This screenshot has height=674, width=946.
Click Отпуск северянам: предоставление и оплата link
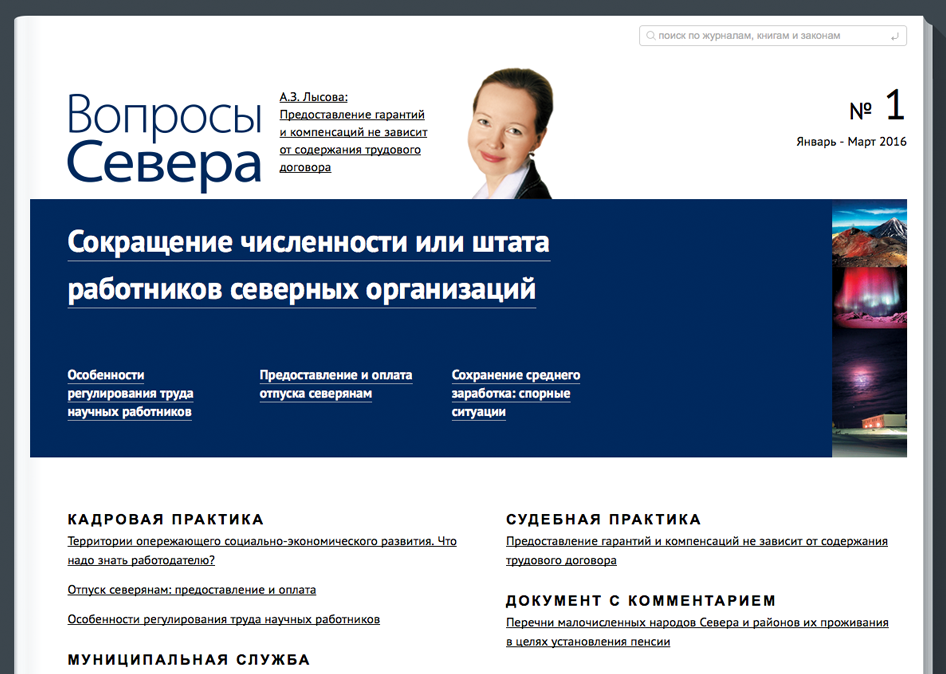(191, 590)
